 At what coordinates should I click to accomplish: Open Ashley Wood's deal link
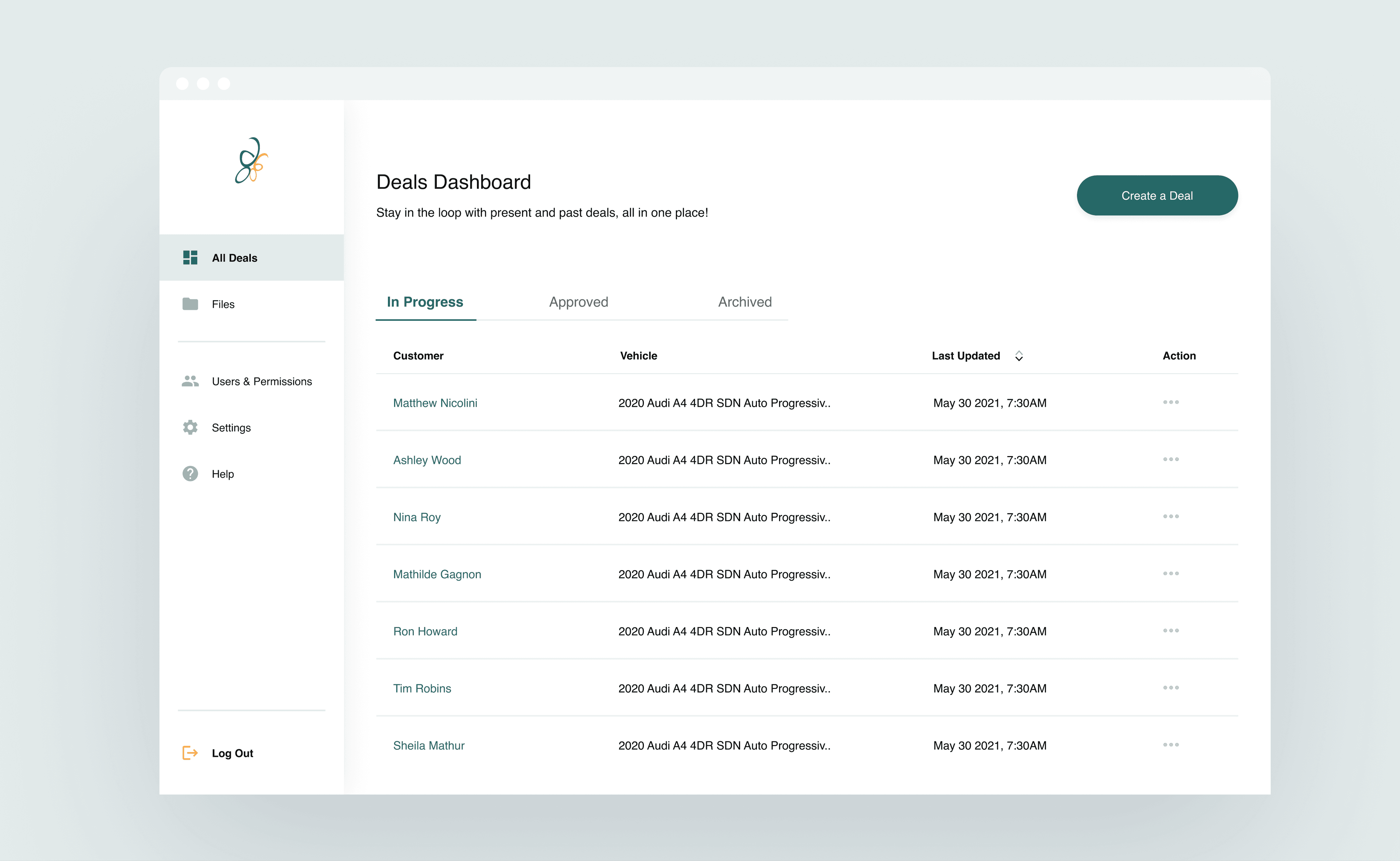[427, 460]
